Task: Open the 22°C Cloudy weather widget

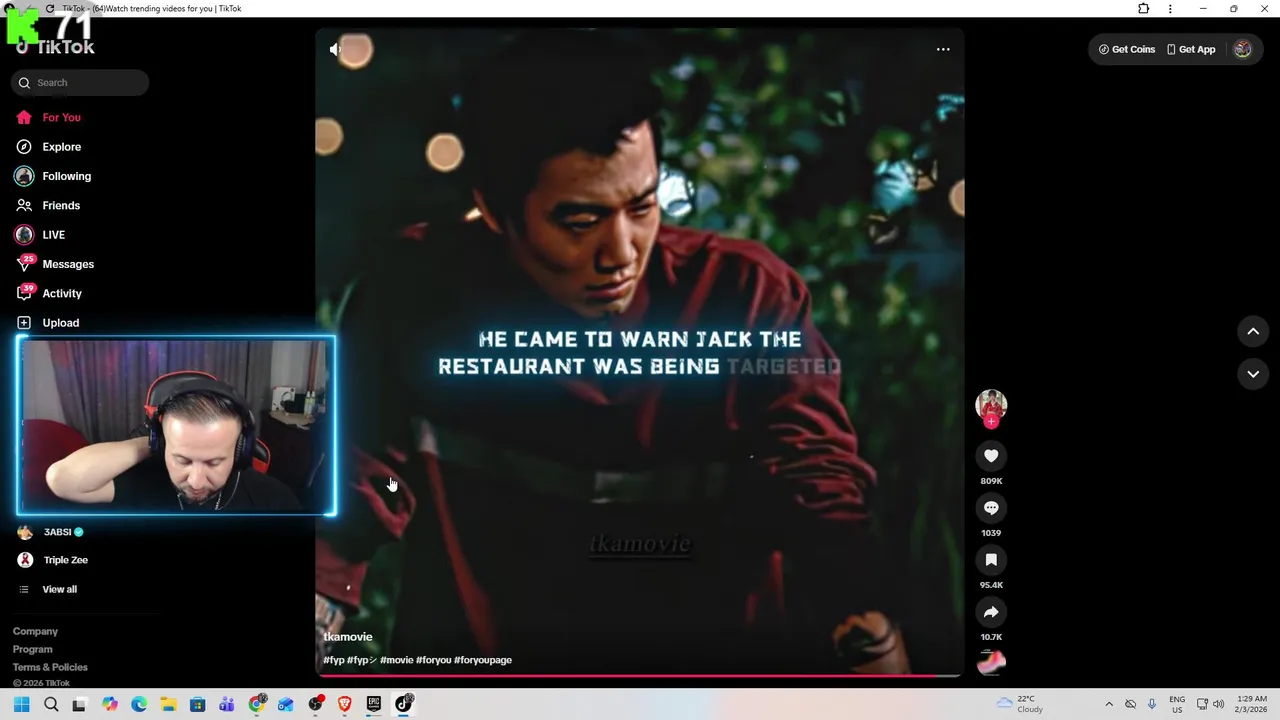Action: (x=1020, y=704)
